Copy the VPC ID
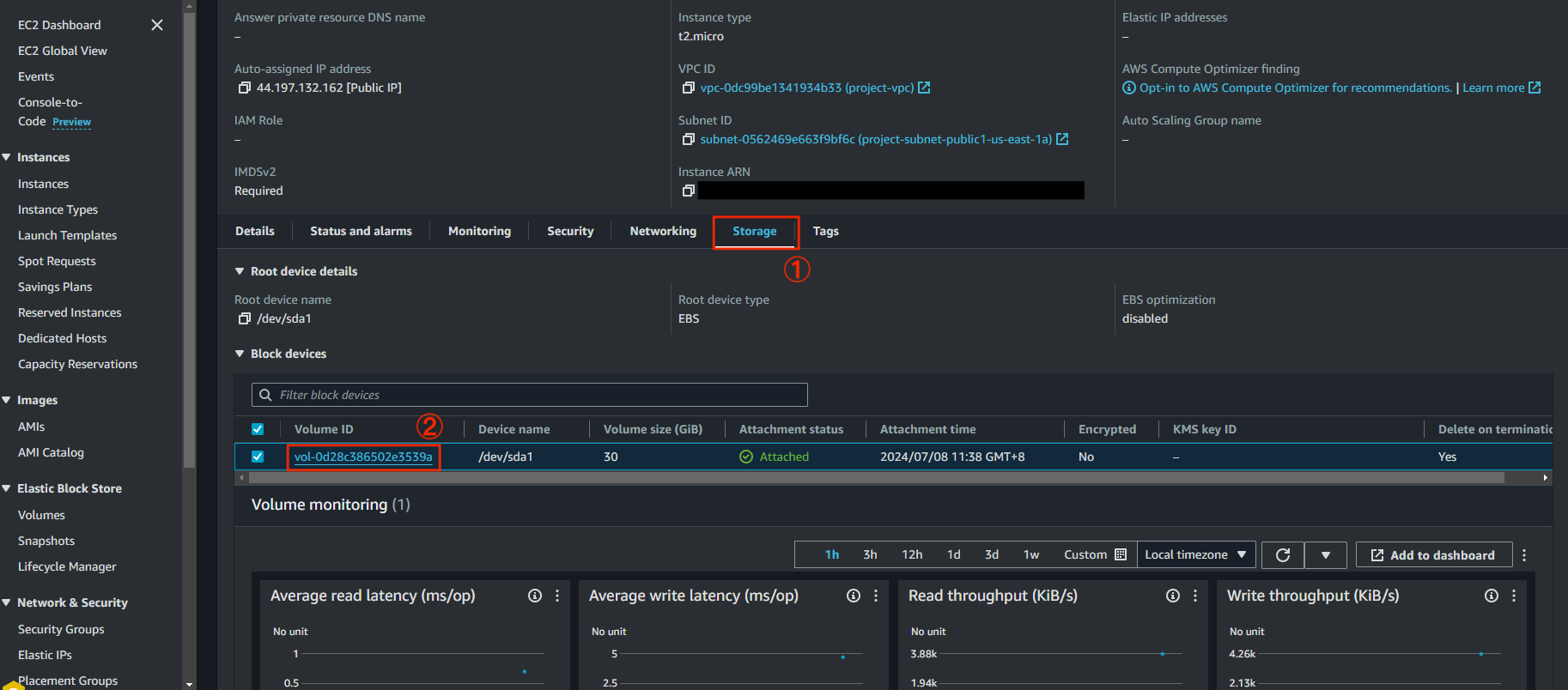 [688, 88]
